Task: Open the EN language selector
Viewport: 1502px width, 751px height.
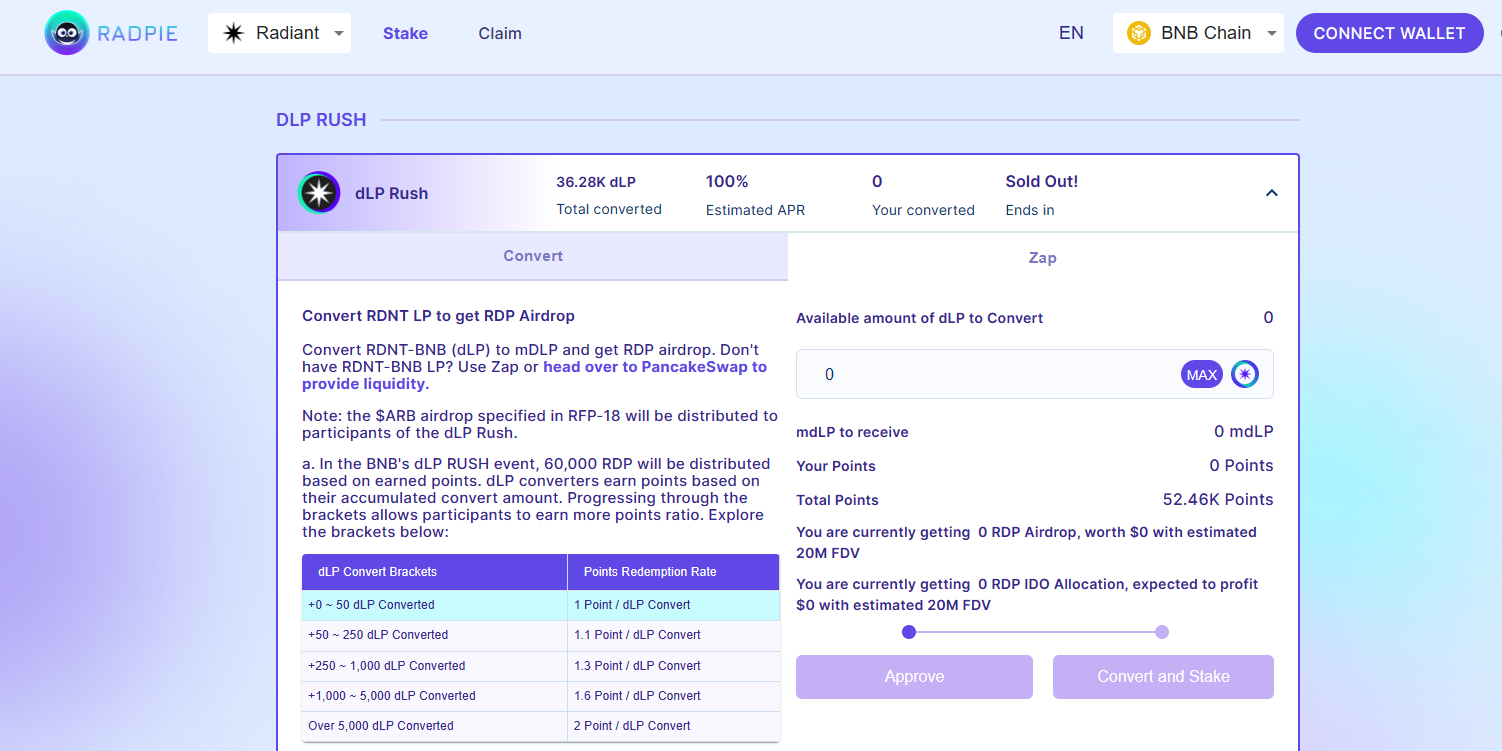Action: point(1071,33)
